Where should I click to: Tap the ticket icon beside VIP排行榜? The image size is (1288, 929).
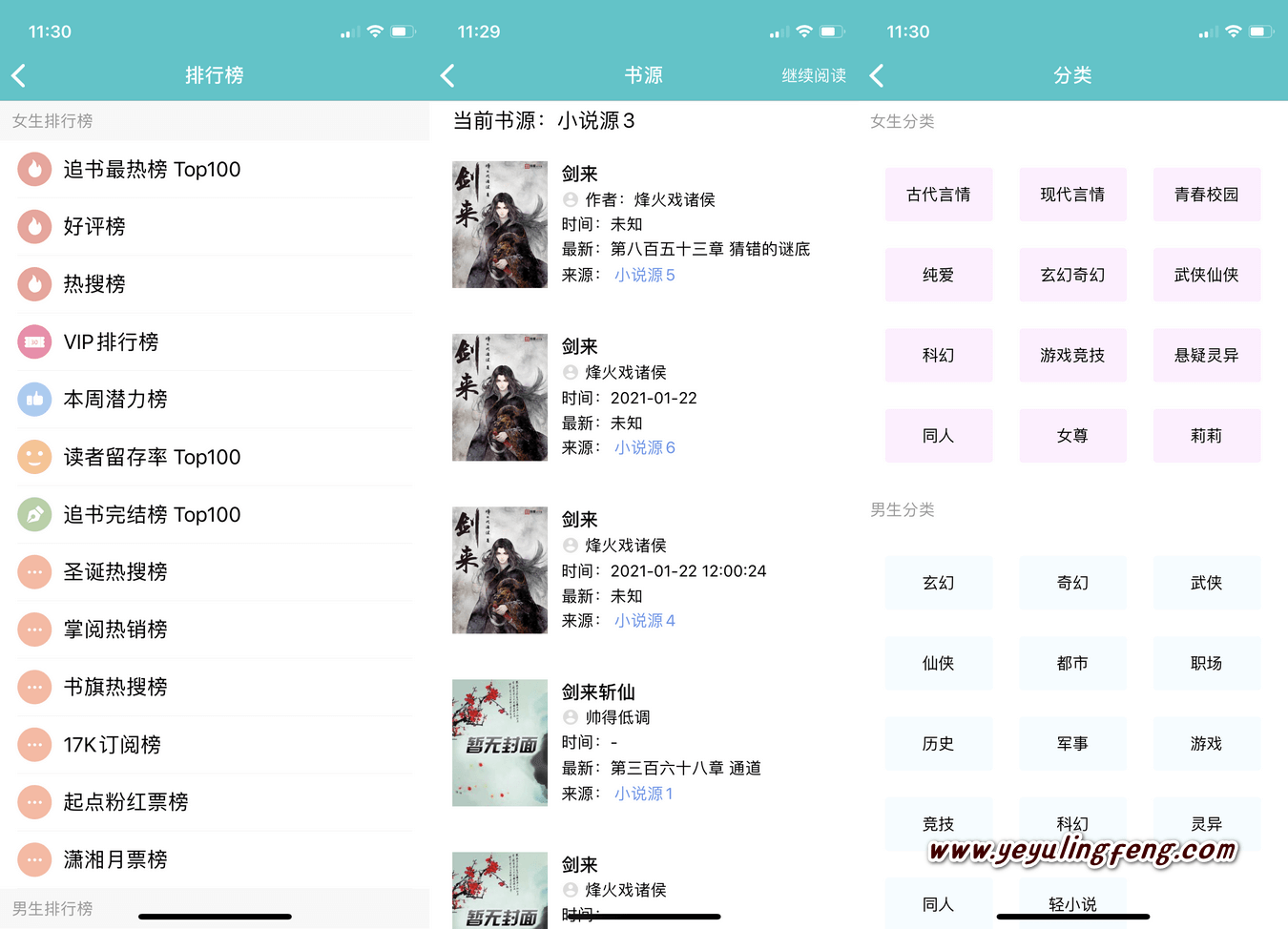pos(34,341)
